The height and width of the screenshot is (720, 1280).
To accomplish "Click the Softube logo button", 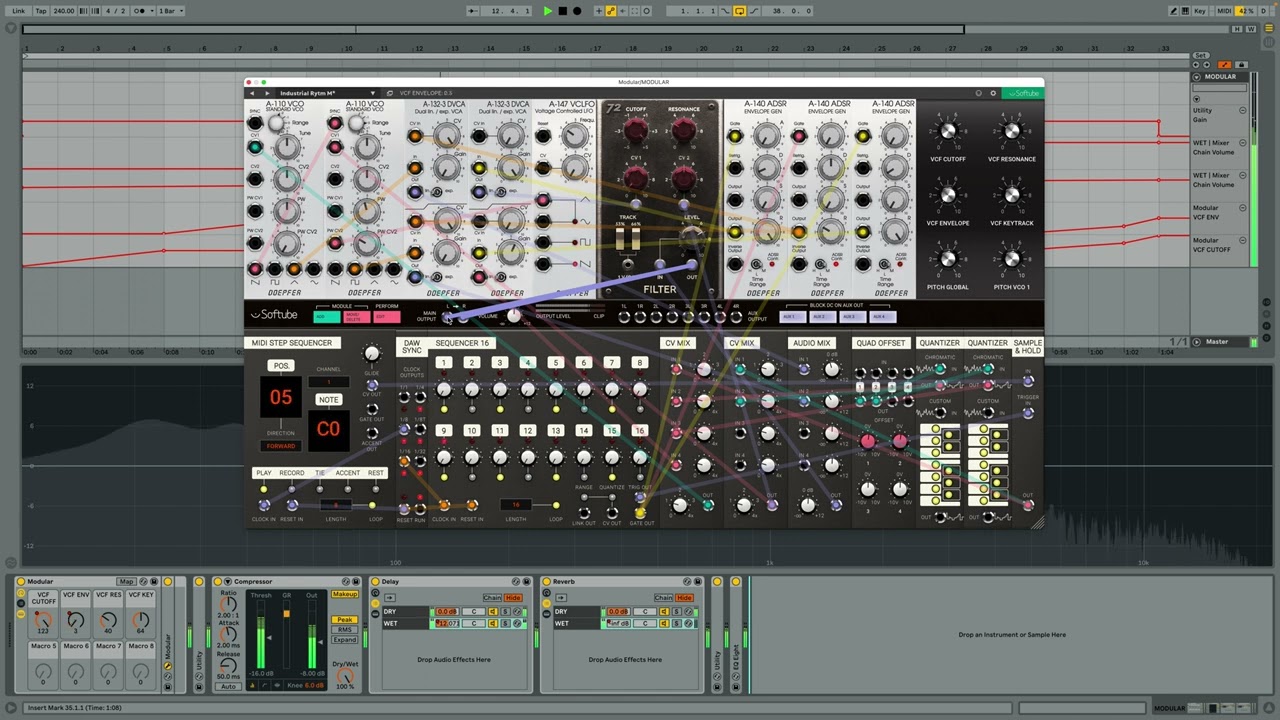I will 1023,93.
